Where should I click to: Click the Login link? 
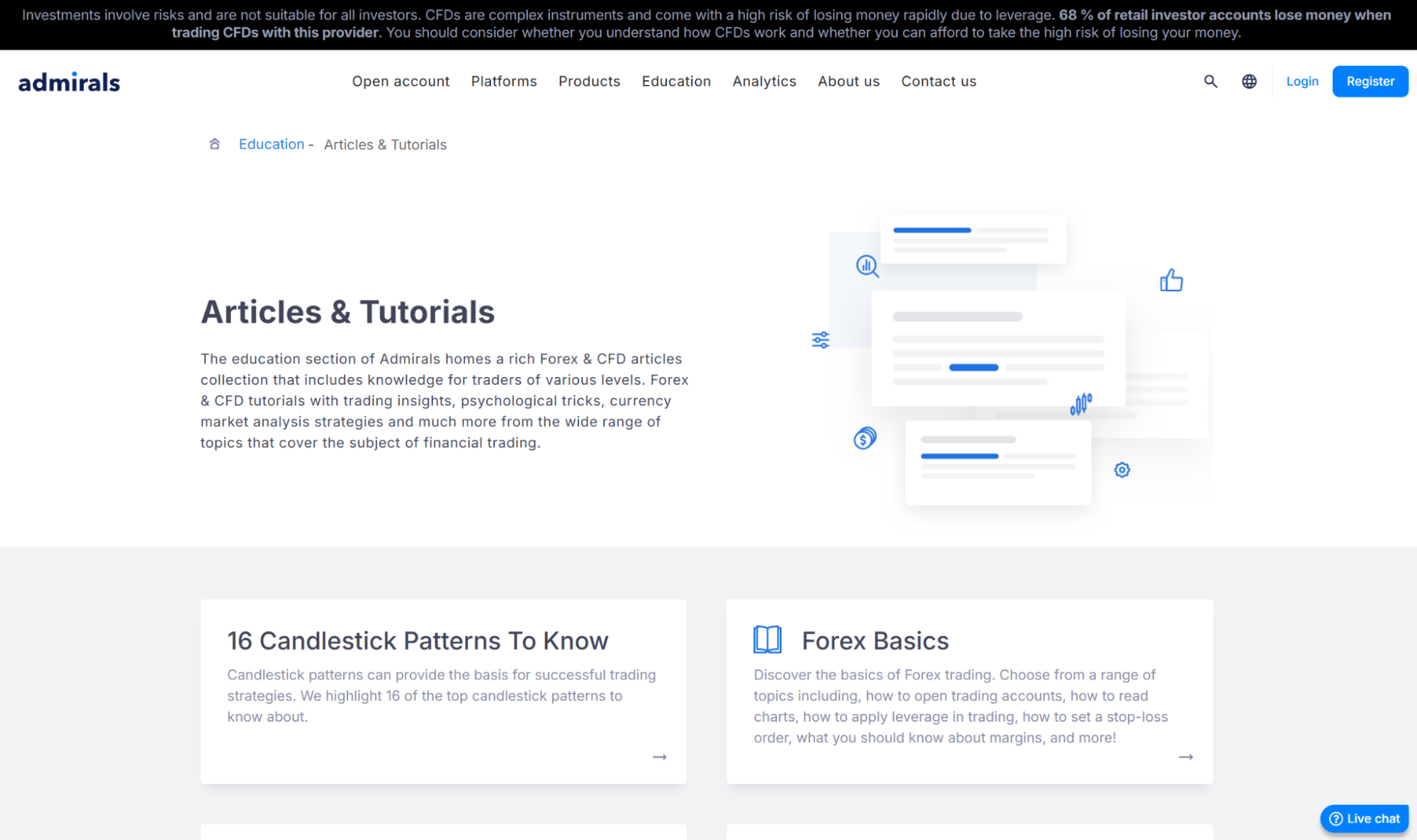(x=1301, y=82)
